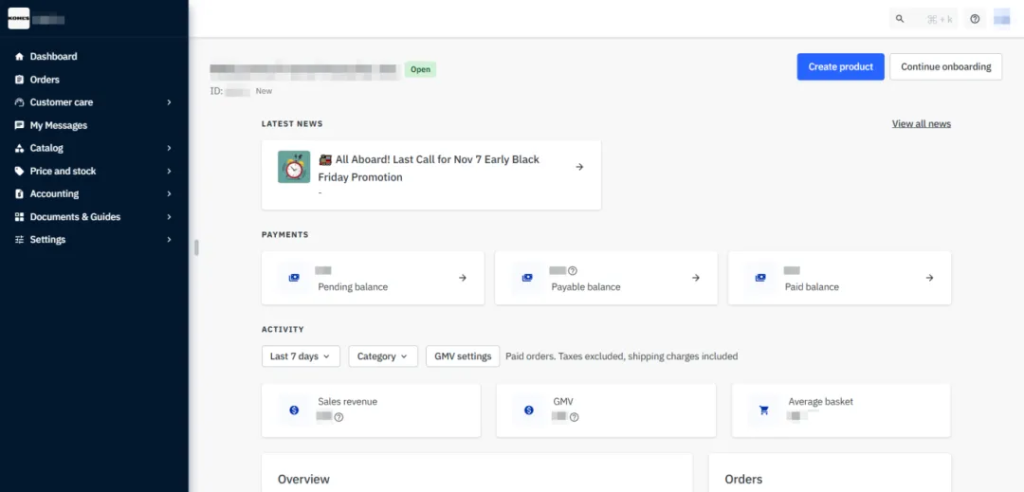The height and width of the screenshot is (492, 1024).
Task: Follow the View all news link
Action: (x=921, y=124)
